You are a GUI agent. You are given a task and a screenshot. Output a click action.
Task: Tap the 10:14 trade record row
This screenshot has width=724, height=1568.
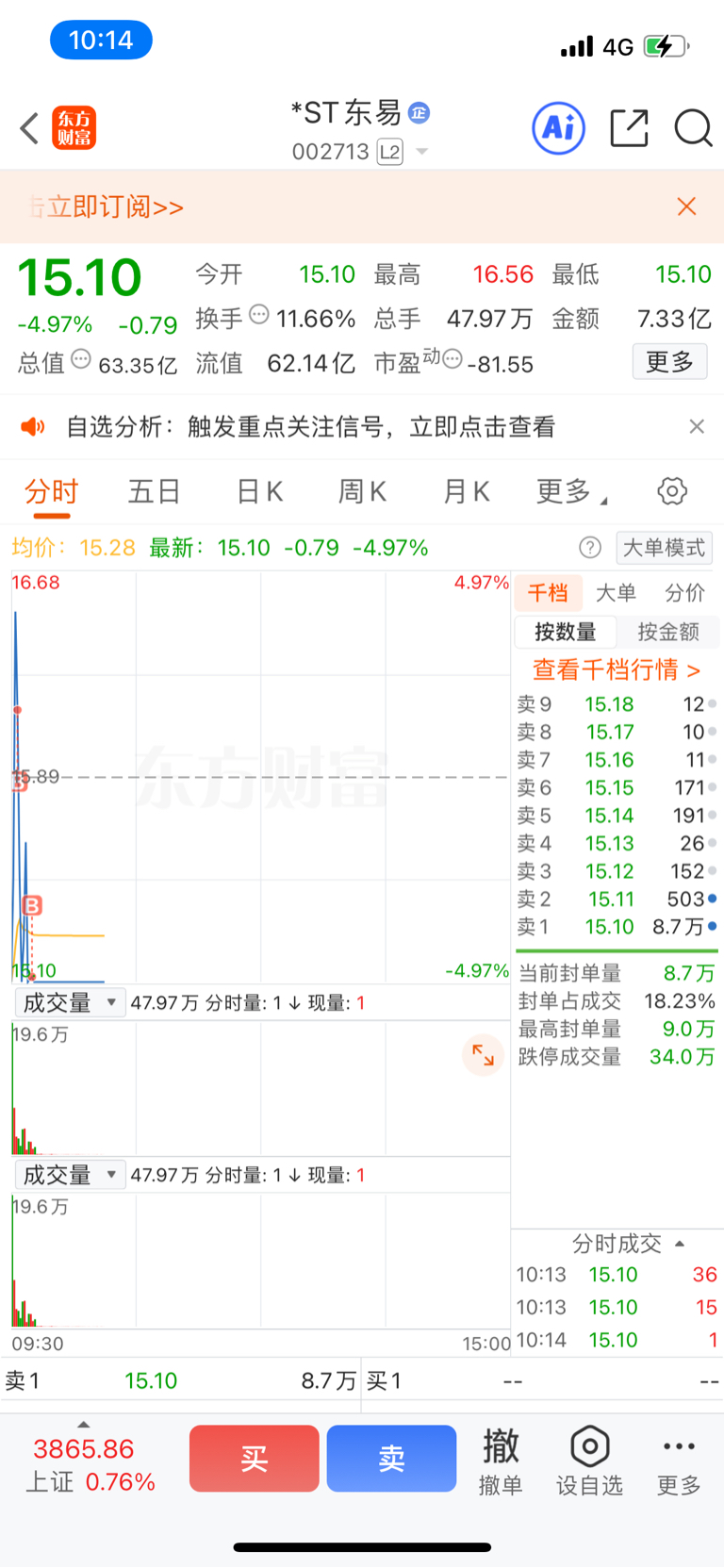coord(617,1340)
